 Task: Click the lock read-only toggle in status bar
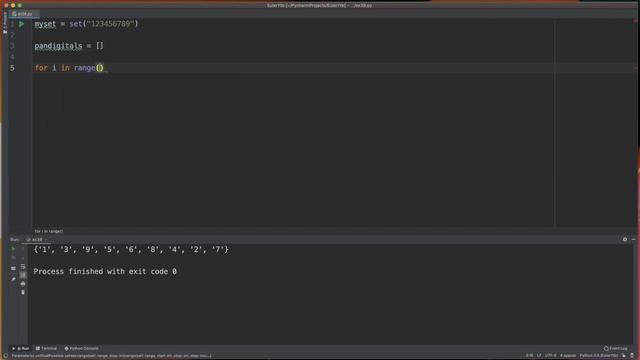624,356
